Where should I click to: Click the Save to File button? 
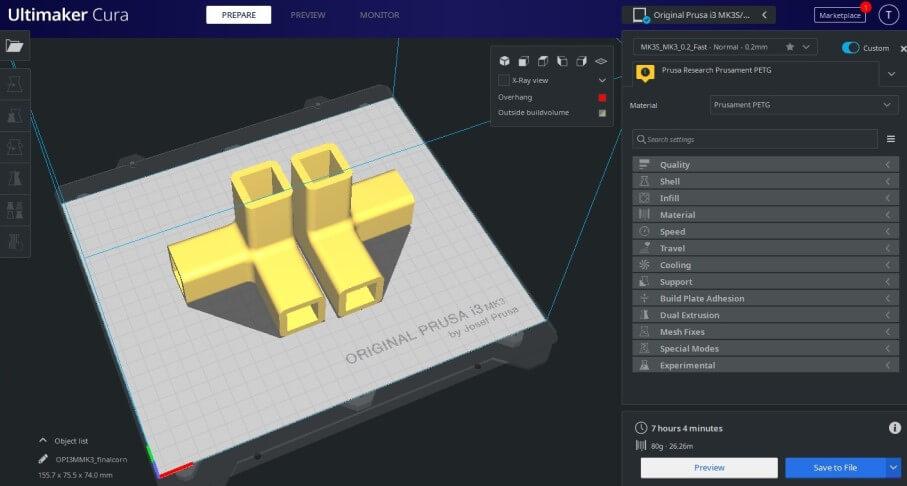click(835, 467)
